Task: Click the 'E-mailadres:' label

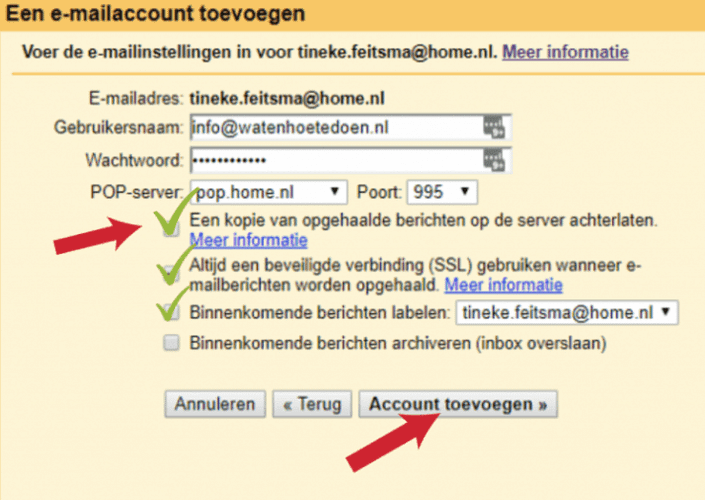Action: coord(136,98)
